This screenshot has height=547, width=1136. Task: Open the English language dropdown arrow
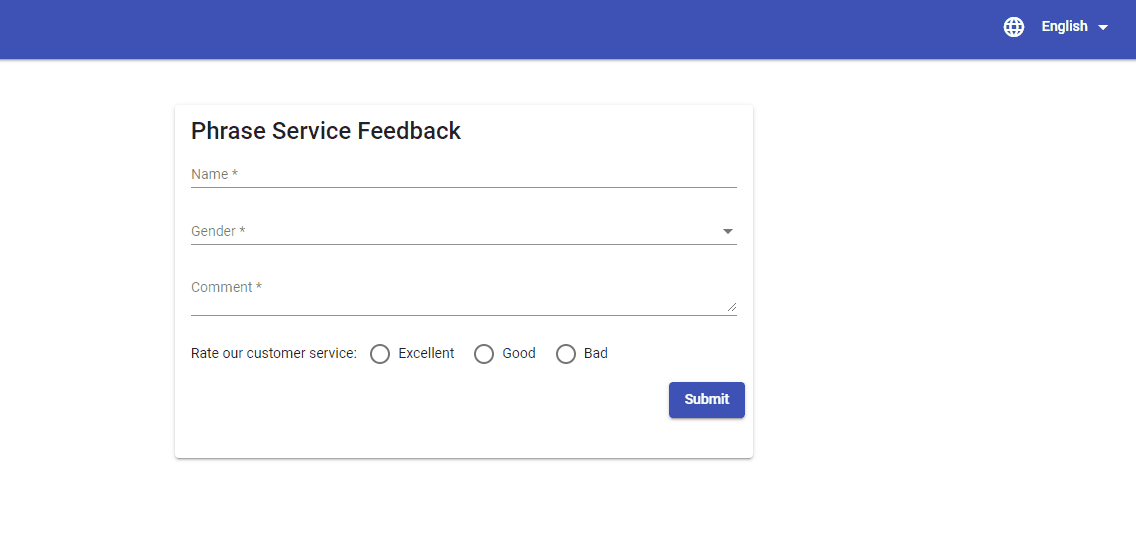(x=1103, y=28)
